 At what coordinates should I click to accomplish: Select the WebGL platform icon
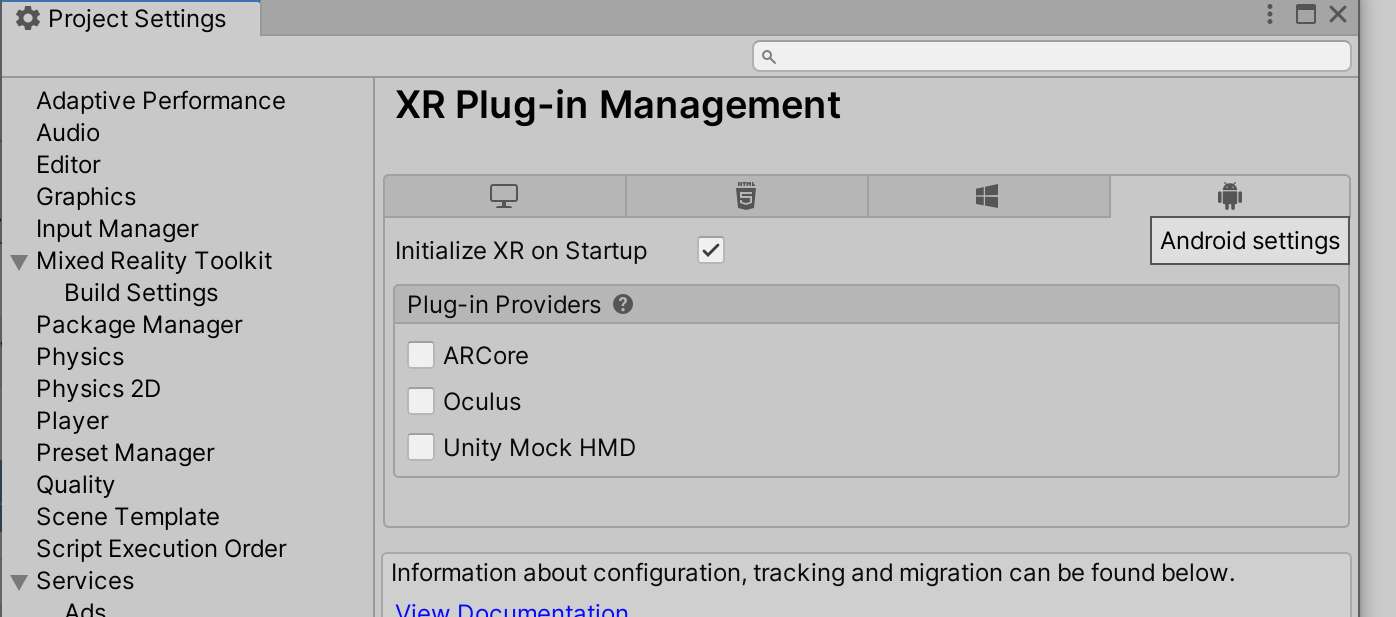click(747, 195)
